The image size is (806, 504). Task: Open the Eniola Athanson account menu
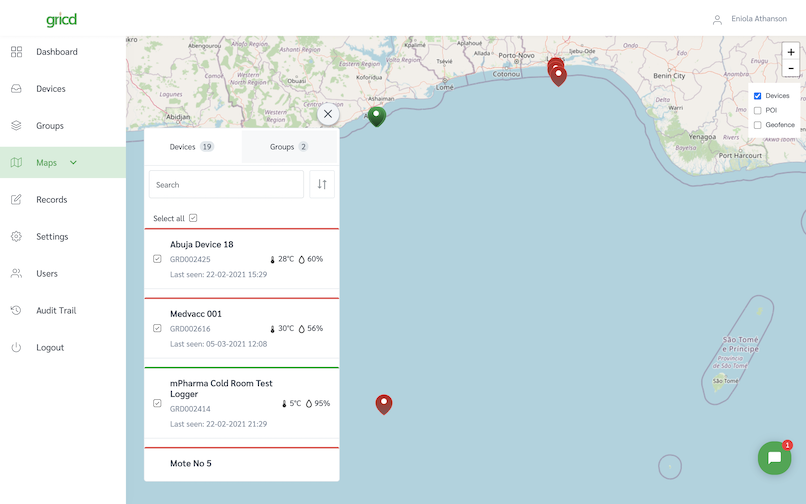[758, 19]
